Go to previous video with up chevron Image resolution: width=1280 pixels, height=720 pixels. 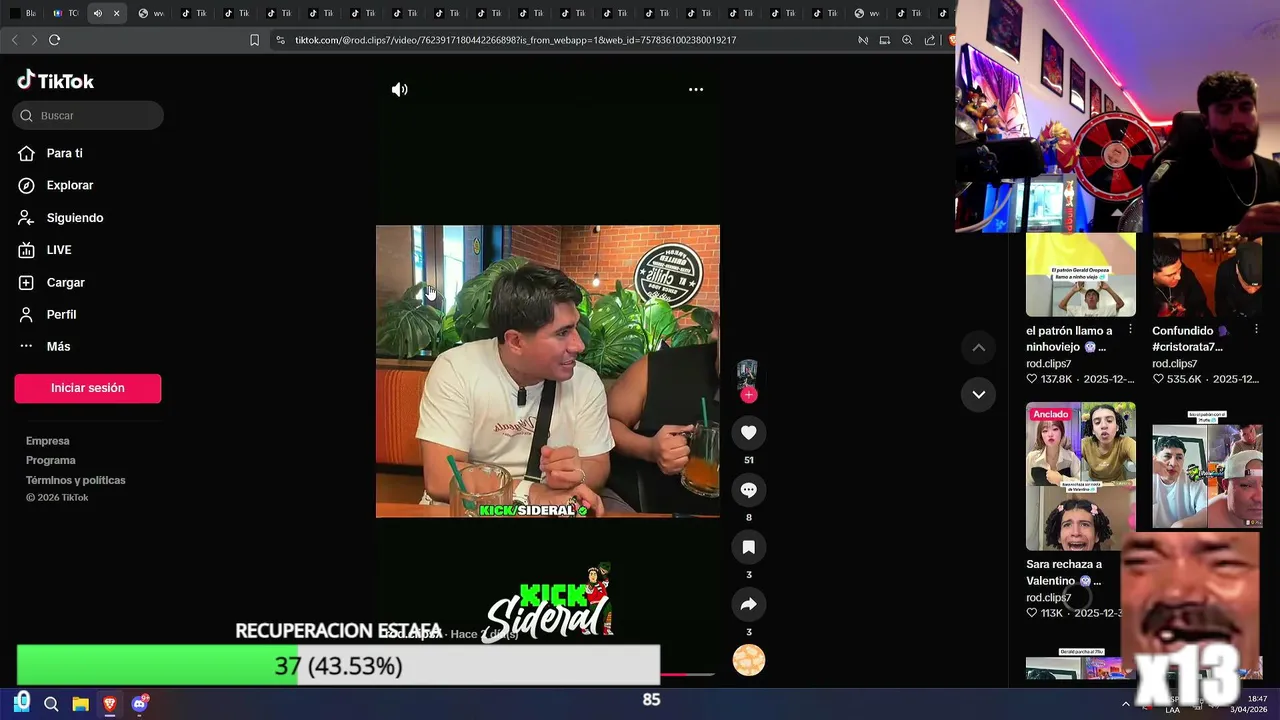[979, 347]
